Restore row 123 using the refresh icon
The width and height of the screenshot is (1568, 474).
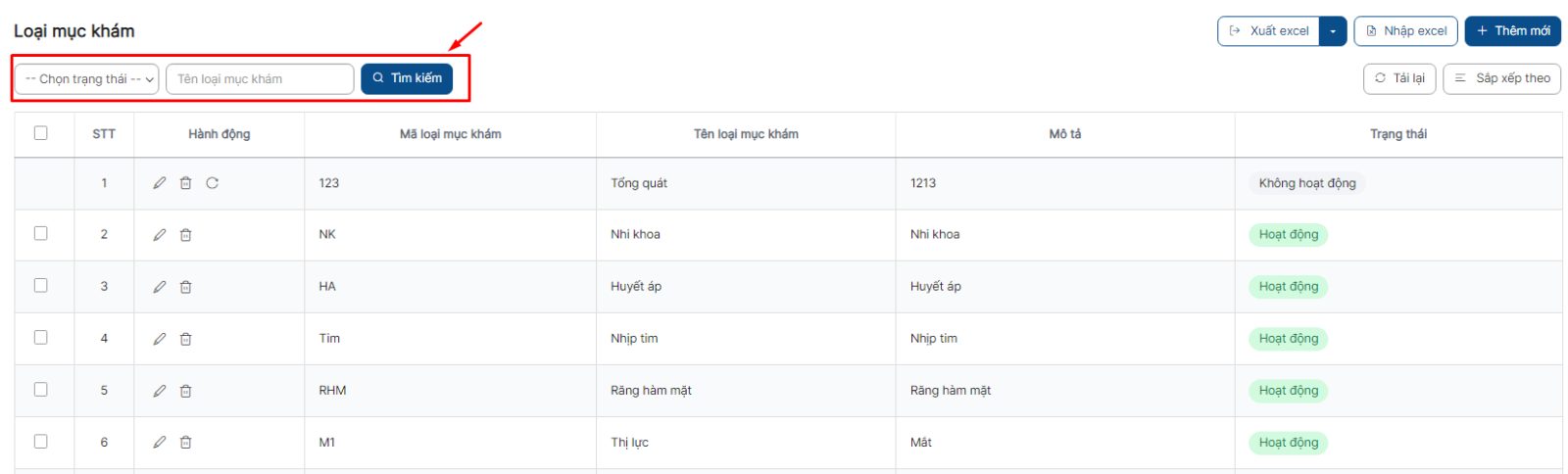(212, 183)
